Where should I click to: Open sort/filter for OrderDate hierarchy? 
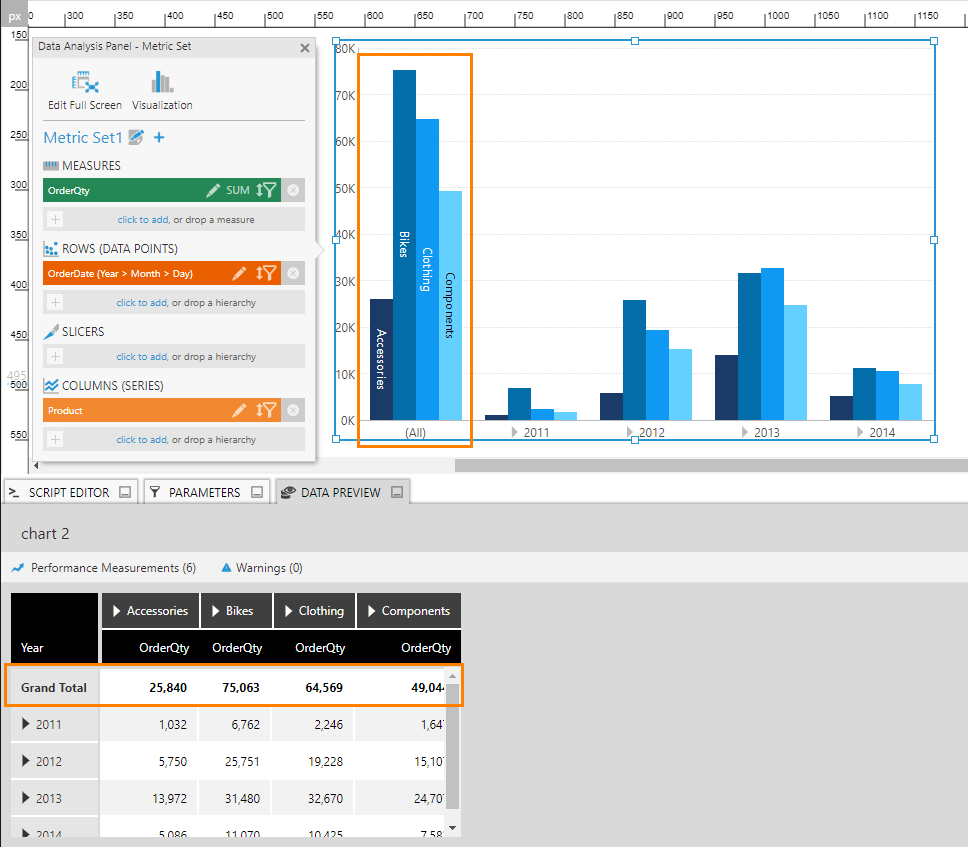click(266, 273)
